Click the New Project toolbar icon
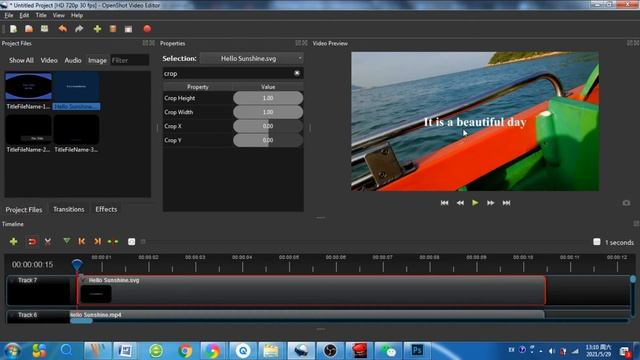The width and height of the screenshot is (640, 360). pos(13,29)
